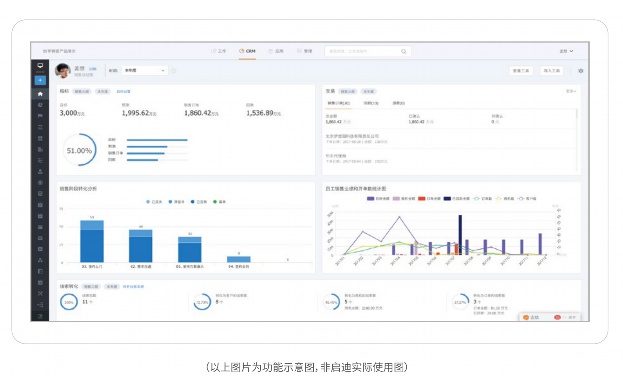623x392 pixels.
Task: Open the home icon in left sidebar
Action: click(40, 94)
